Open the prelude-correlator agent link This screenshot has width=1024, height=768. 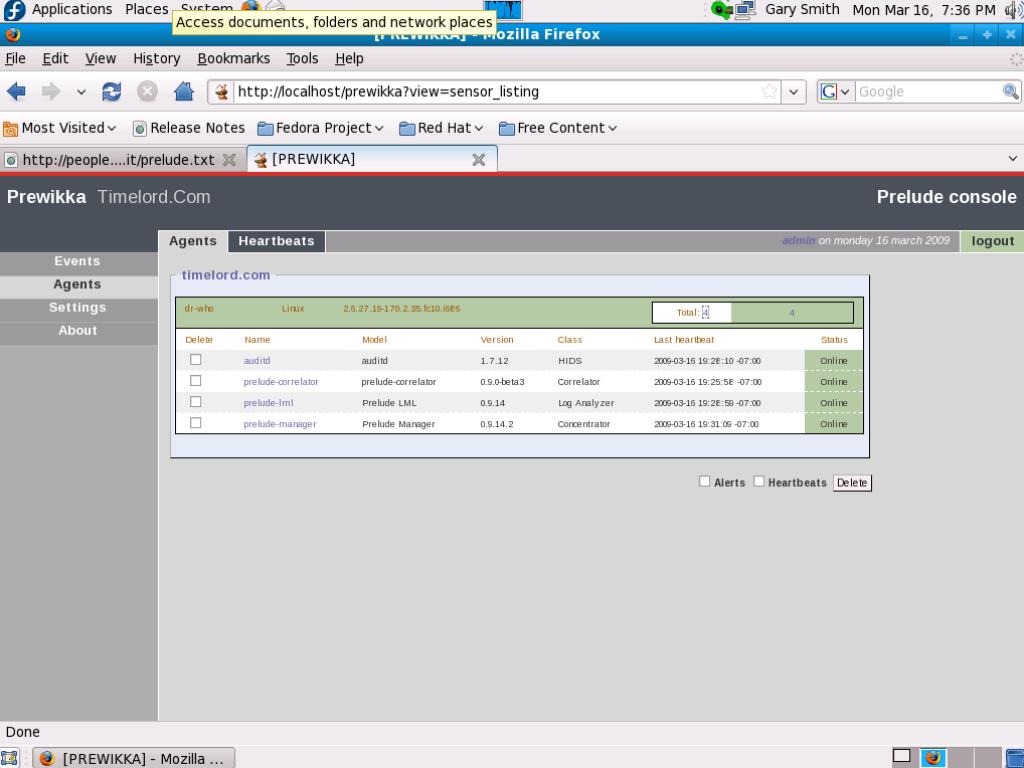[281, 381]
